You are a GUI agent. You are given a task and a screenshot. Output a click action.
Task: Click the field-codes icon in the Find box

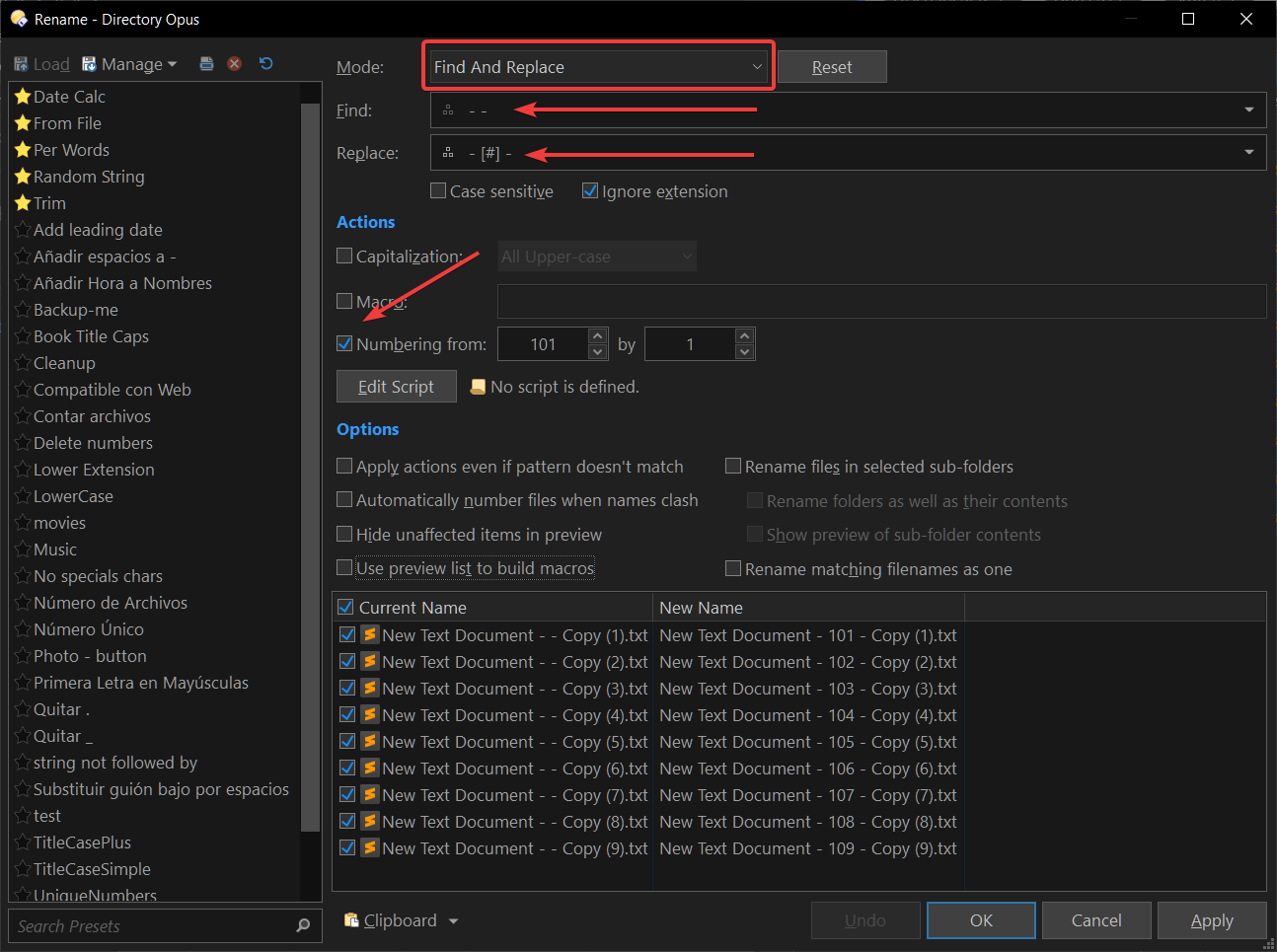[x=448, y=110]
